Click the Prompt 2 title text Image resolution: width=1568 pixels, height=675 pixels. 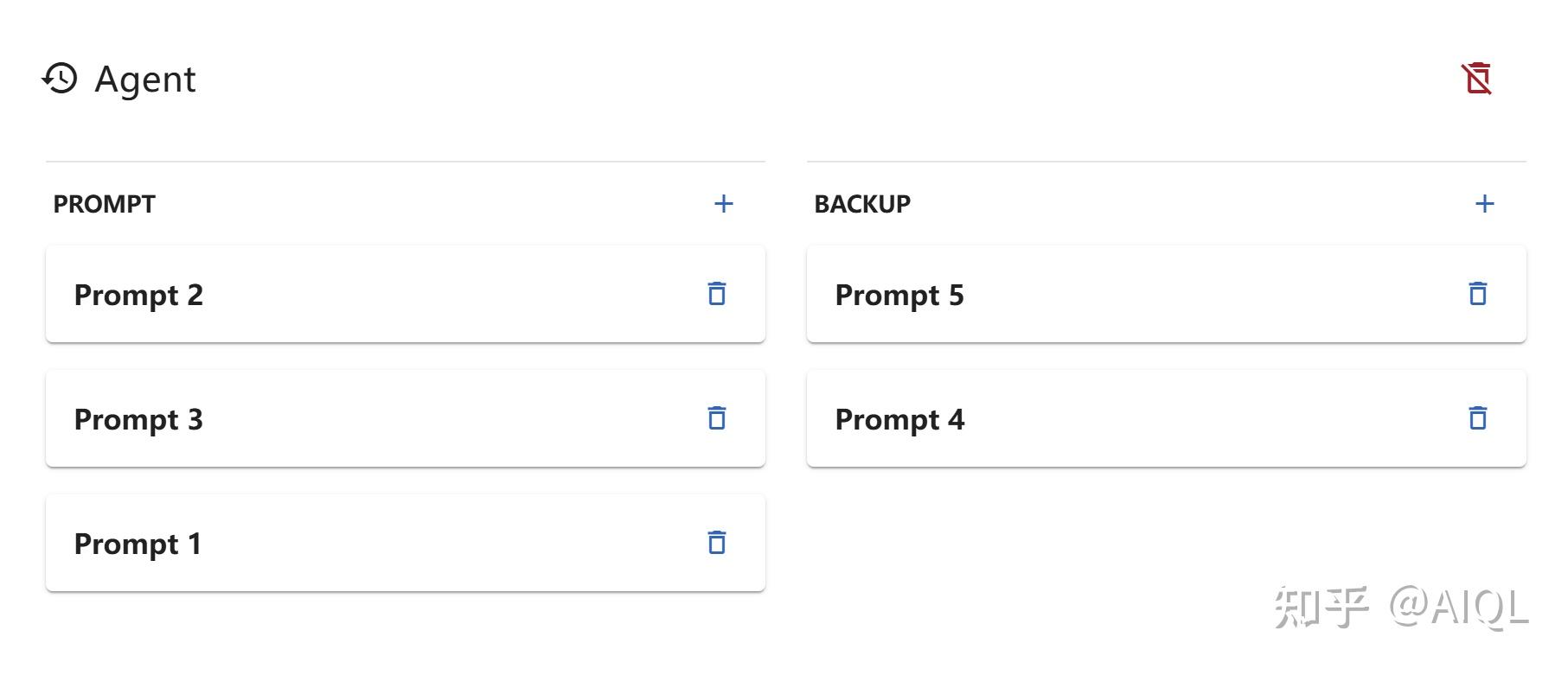pyautogui.click(x=138, y=295)
